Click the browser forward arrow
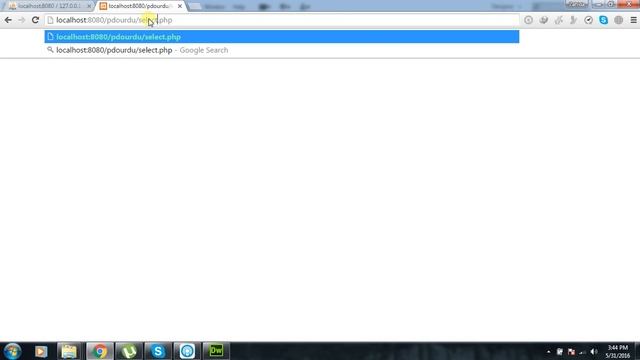The image size is (640, 360). tap(22, 20)
